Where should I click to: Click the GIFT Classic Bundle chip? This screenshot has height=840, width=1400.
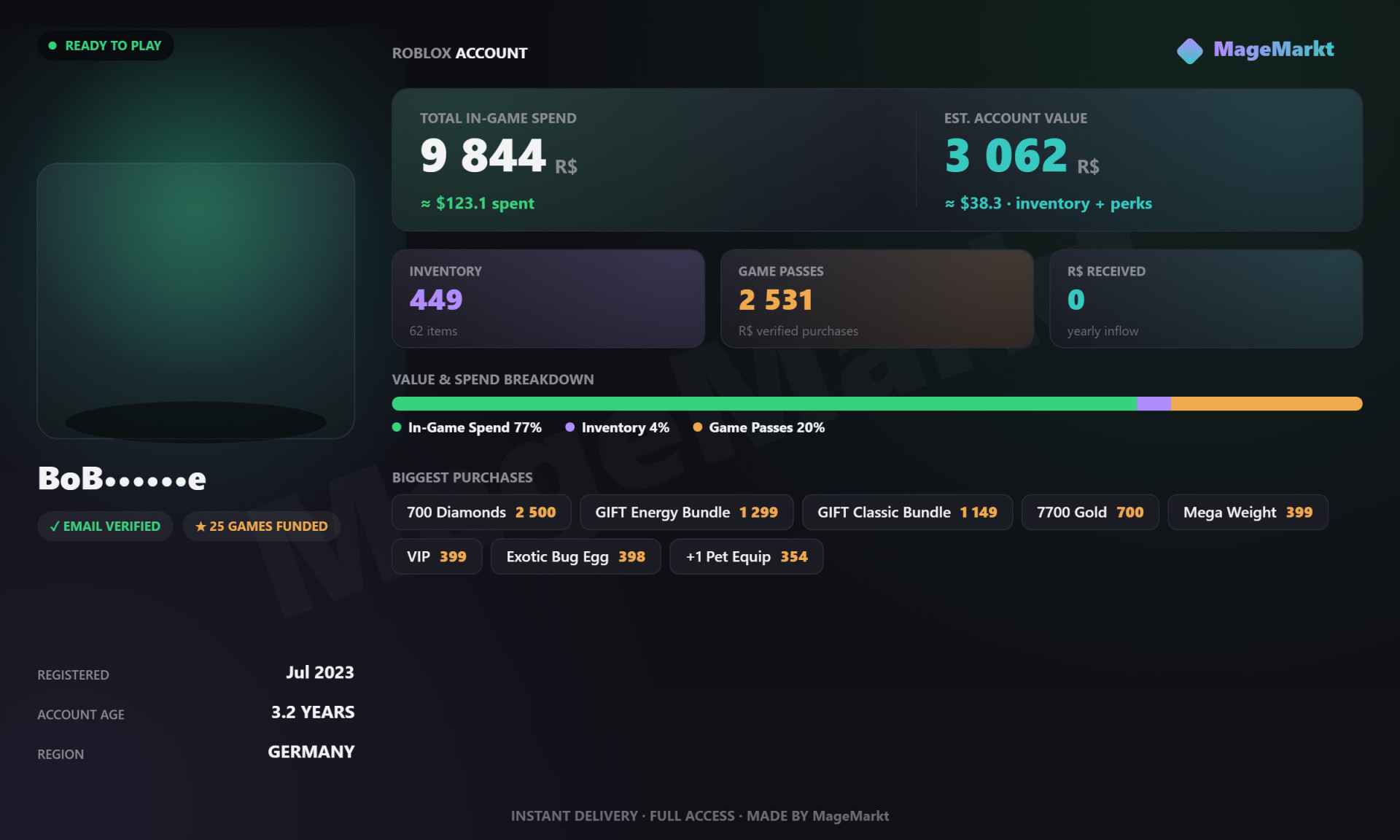click(908, 513)
